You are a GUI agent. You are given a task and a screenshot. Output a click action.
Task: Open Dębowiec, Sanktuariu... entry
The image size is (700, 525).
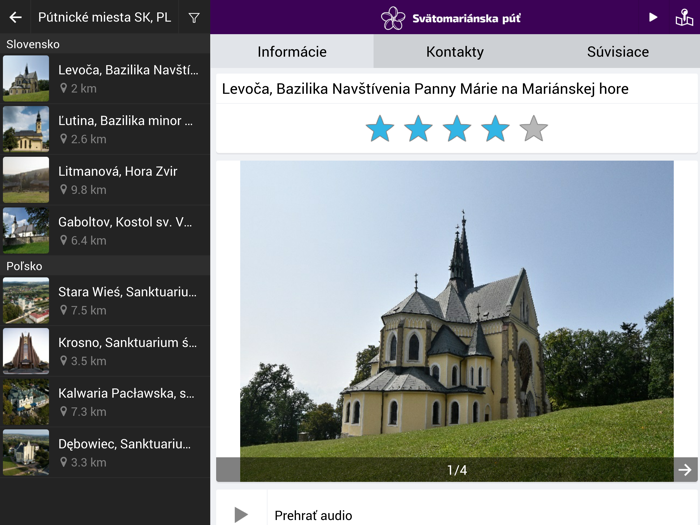[105, 453]
